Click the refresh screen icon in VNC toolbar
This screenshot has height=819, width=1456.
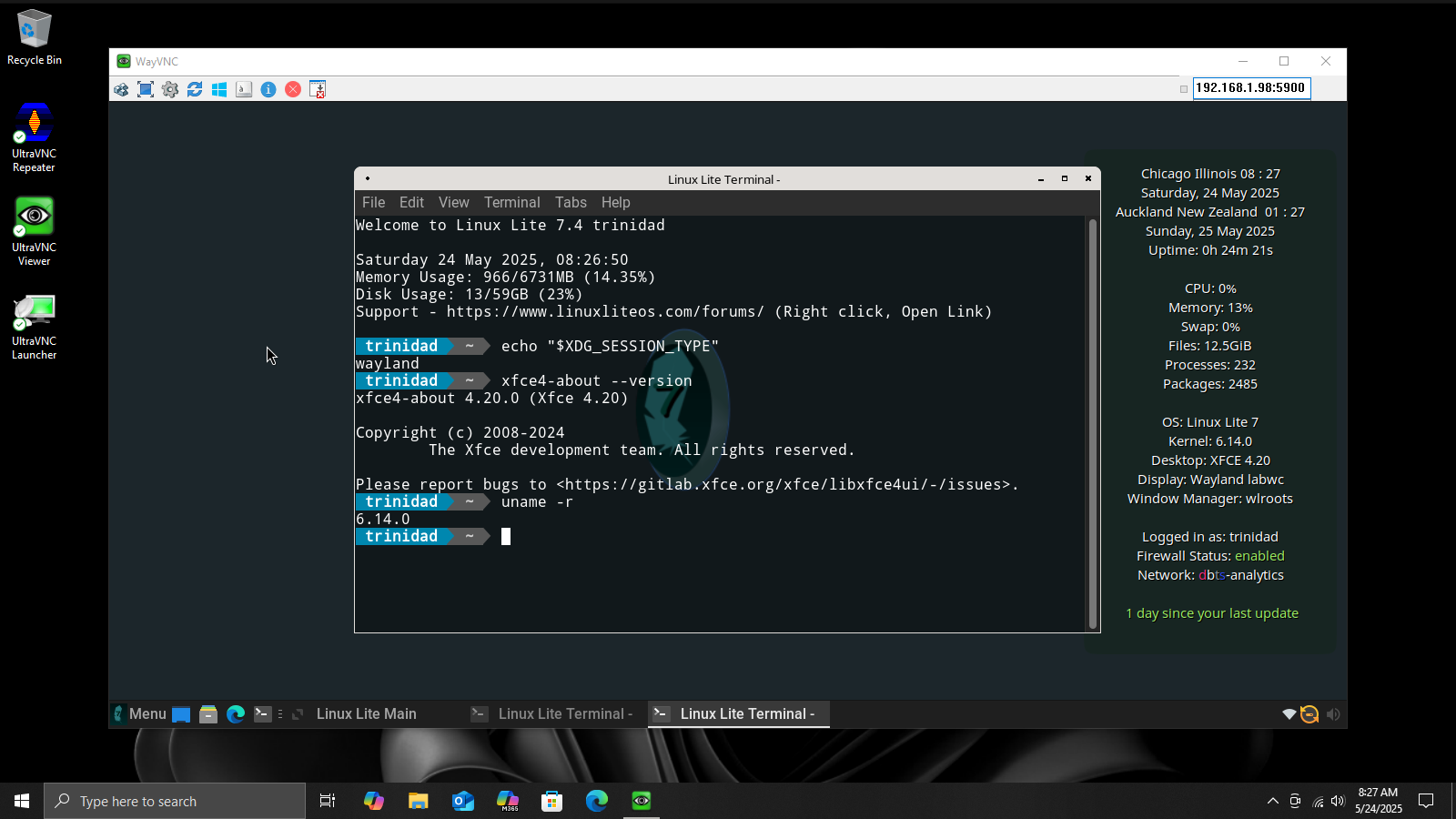195,89
